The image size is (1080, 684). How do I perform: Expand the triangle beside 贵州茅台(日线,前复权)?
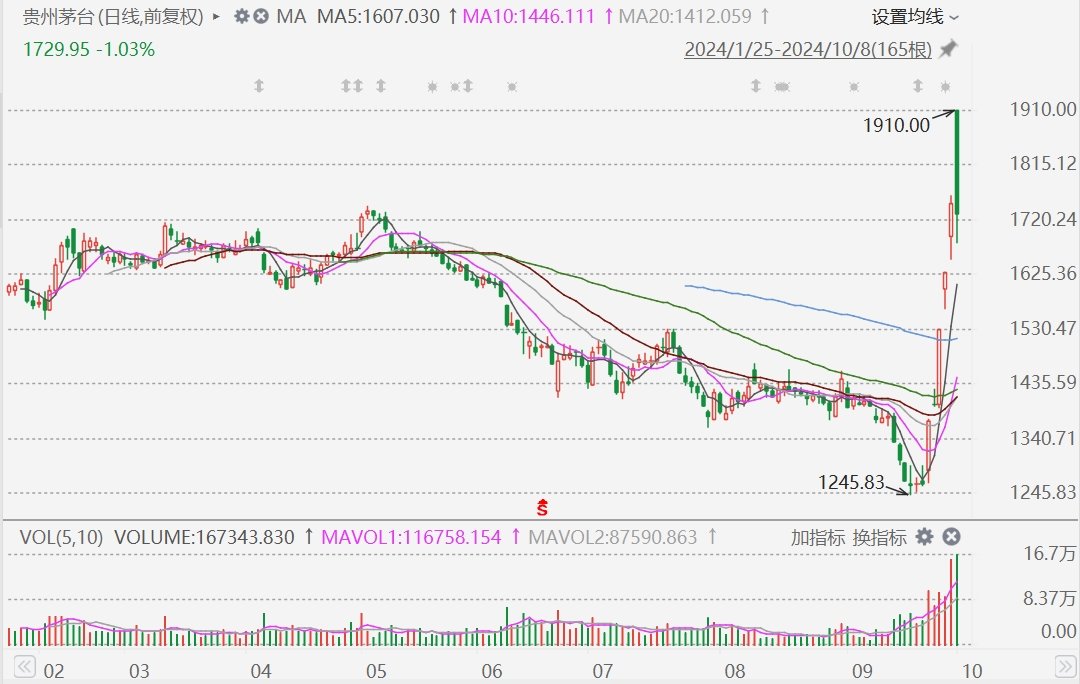(216, 16)
